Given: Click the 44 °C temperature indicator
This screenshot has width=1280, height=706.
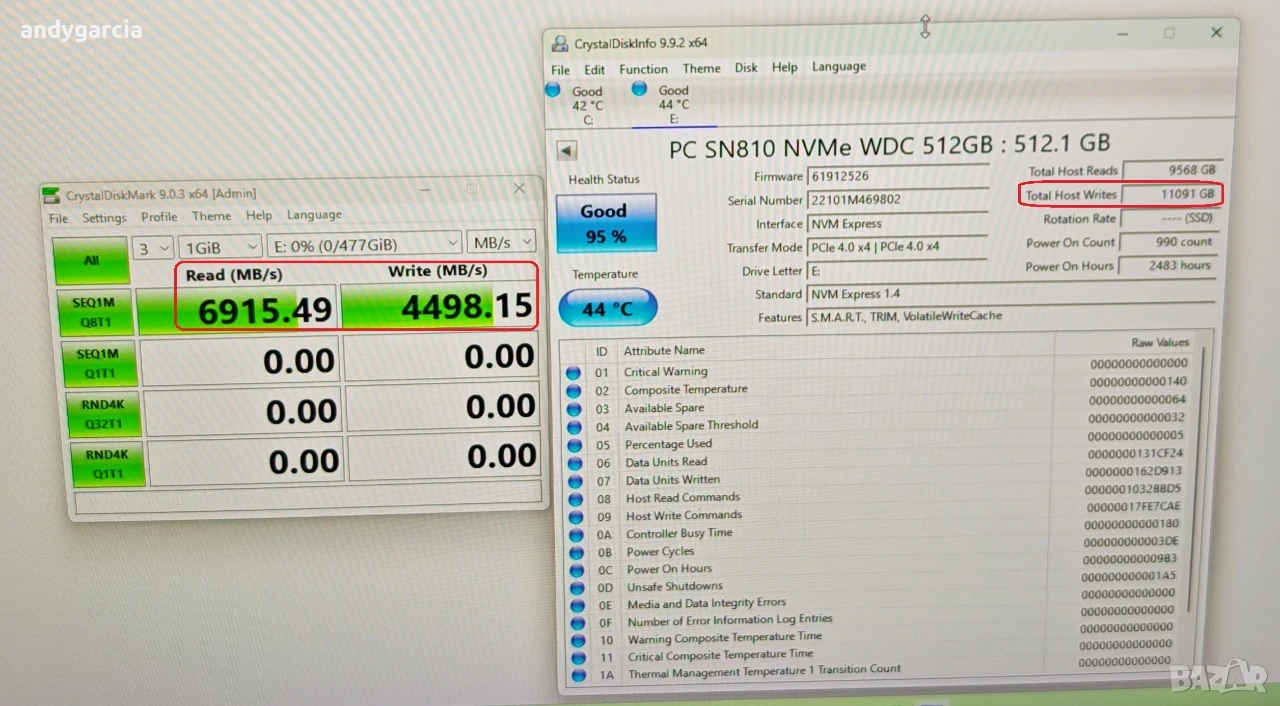Looking at the screenshot, I should [607, 309].
